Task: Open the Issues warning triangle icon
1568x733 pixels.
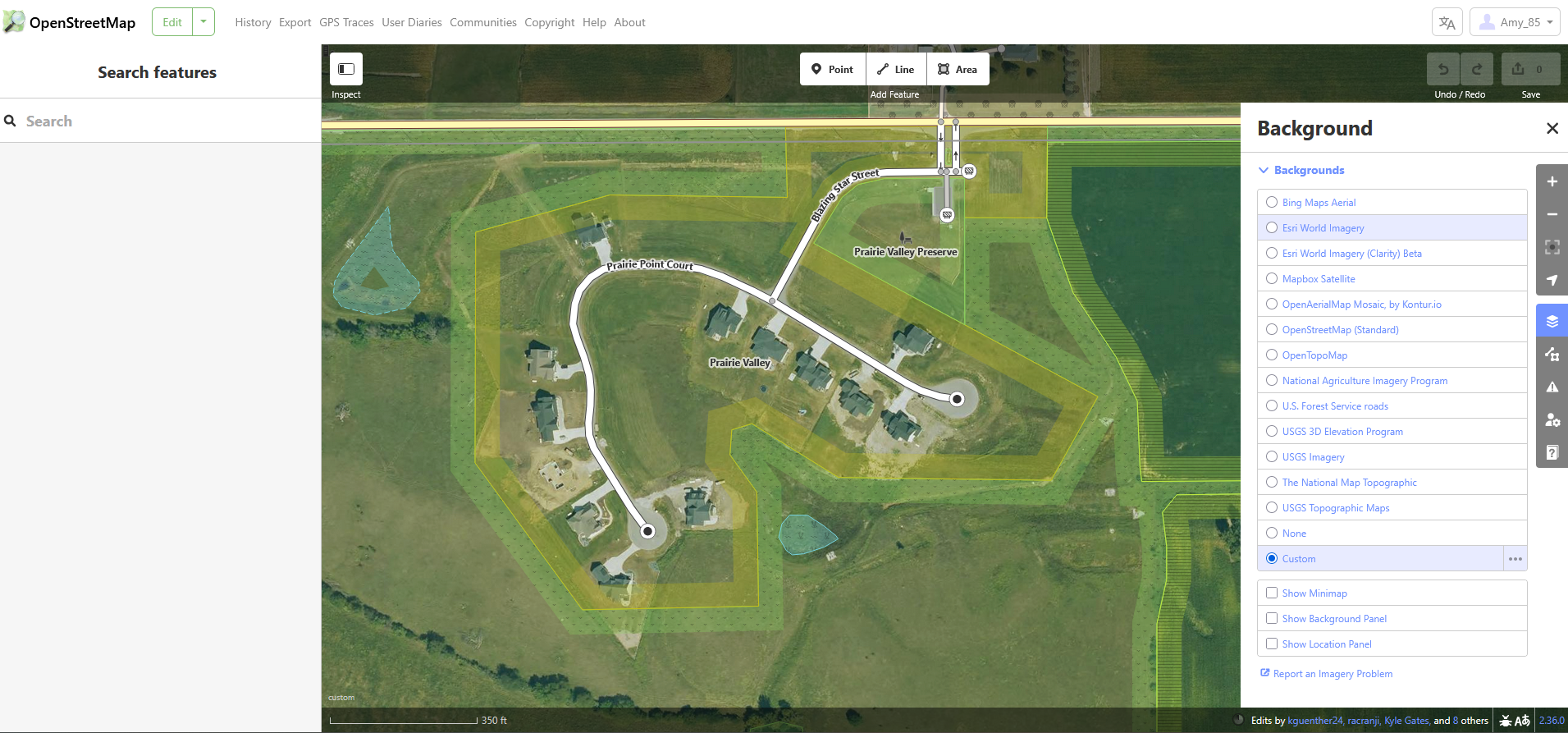Action: pyautogui.click(x=1552, y=387)
